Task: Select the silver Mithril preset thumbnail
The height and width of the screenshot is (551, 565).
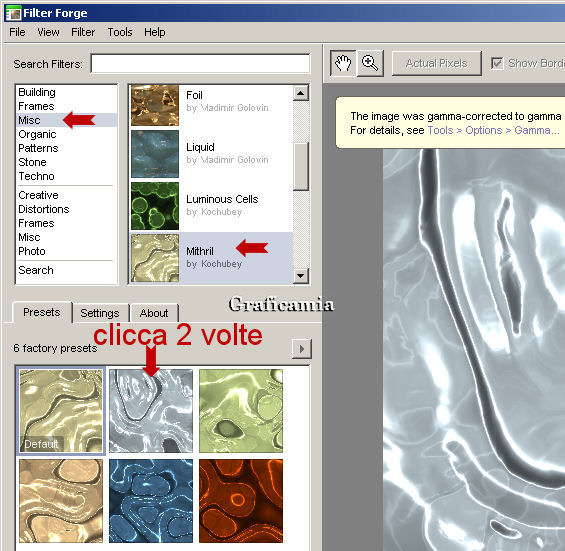Action: 151,410
